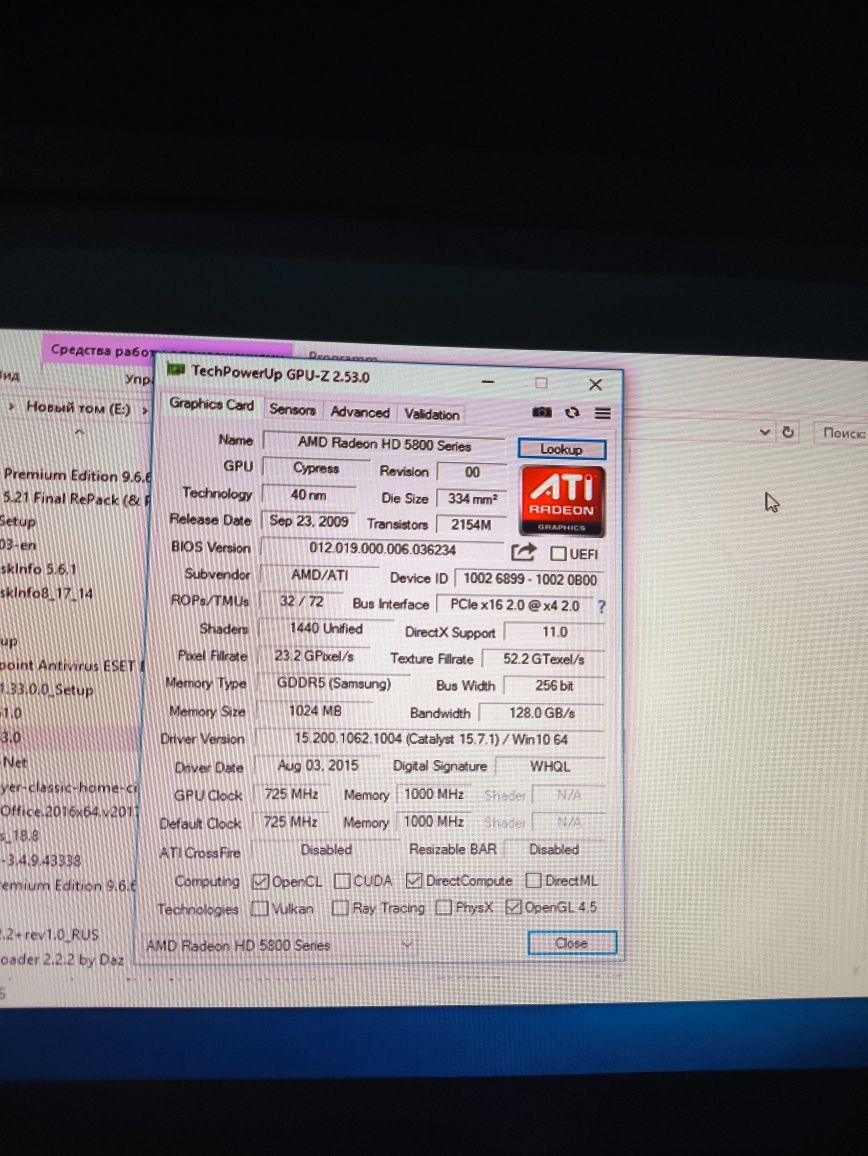Open the GPU selection dropdown at bottom
Viewport: 868px width, 1156px height.
278,945
